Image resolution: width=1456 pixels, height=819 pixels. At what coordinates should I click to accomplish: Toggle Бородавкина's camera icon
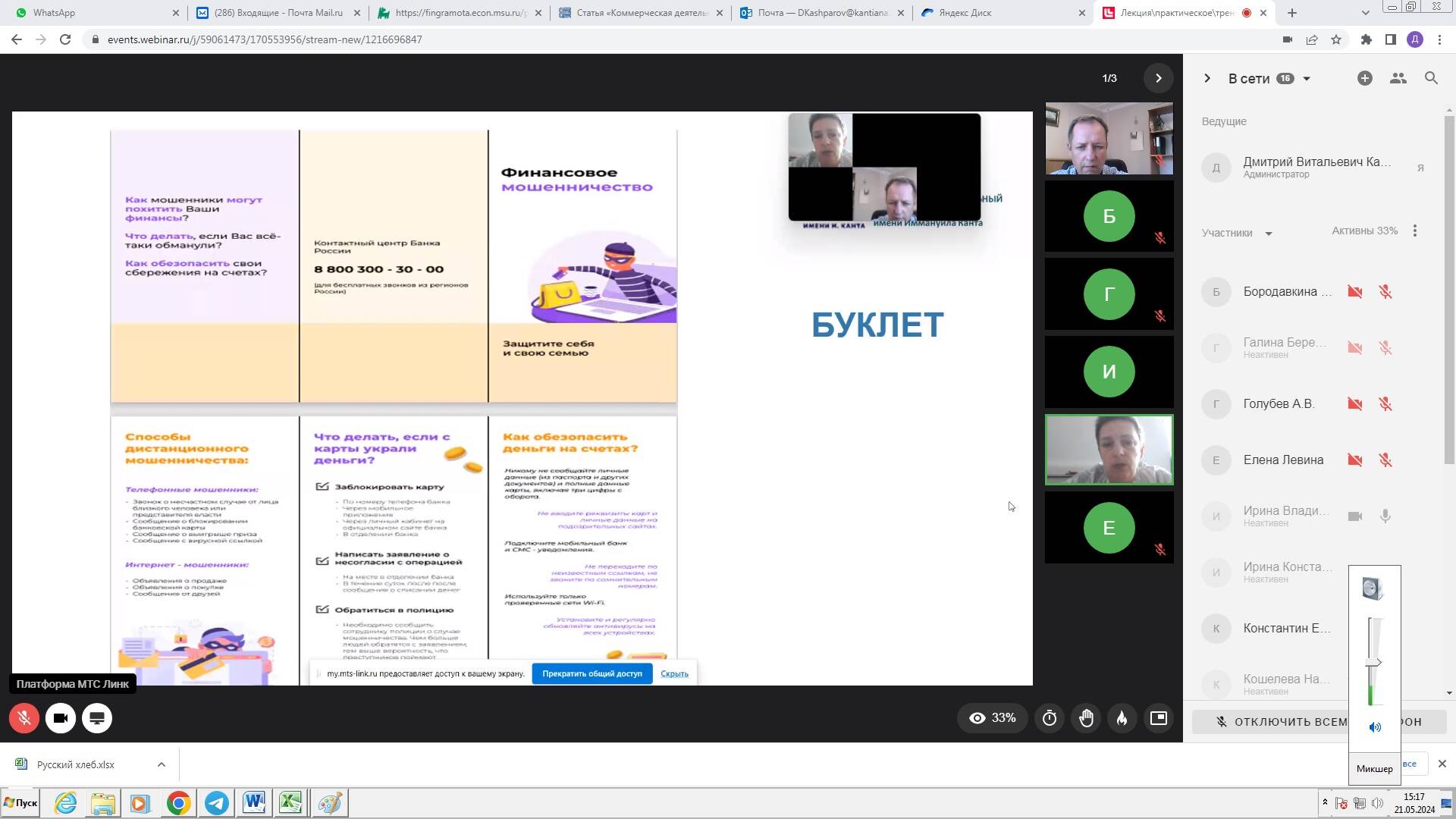tap(1355, 292)
